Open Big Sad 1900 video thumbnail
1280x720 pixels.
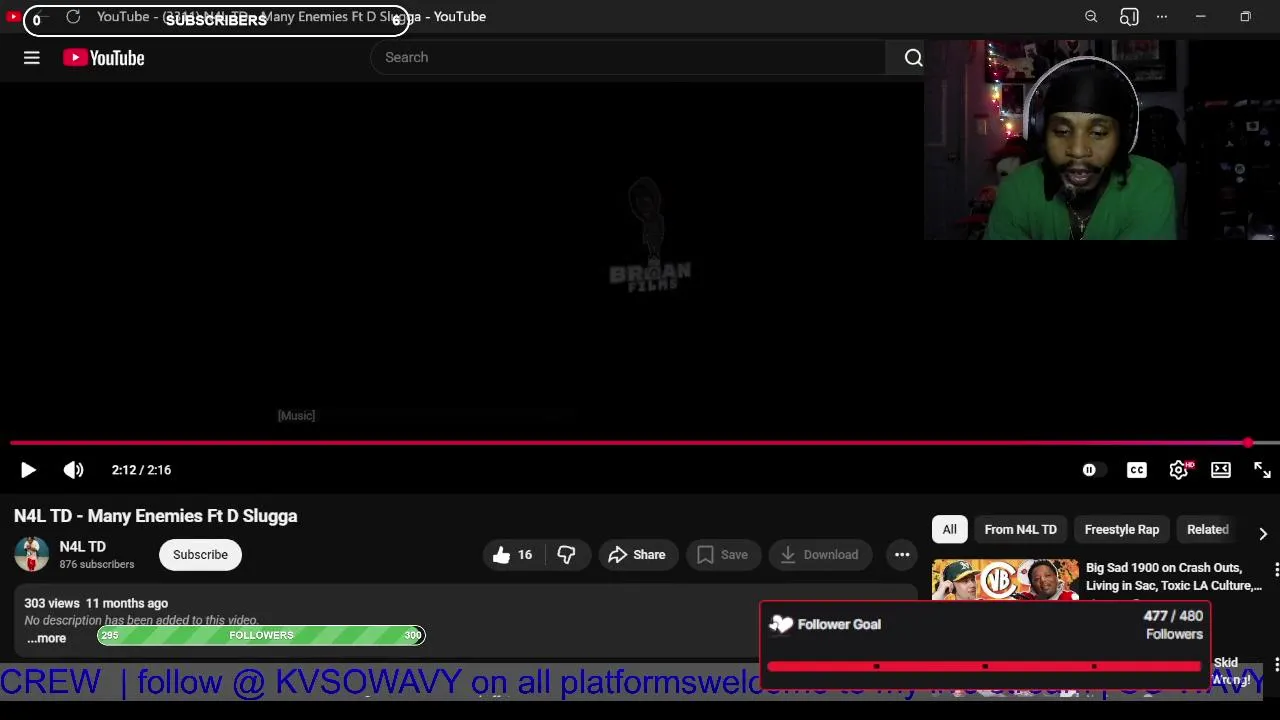[1005, 580]
